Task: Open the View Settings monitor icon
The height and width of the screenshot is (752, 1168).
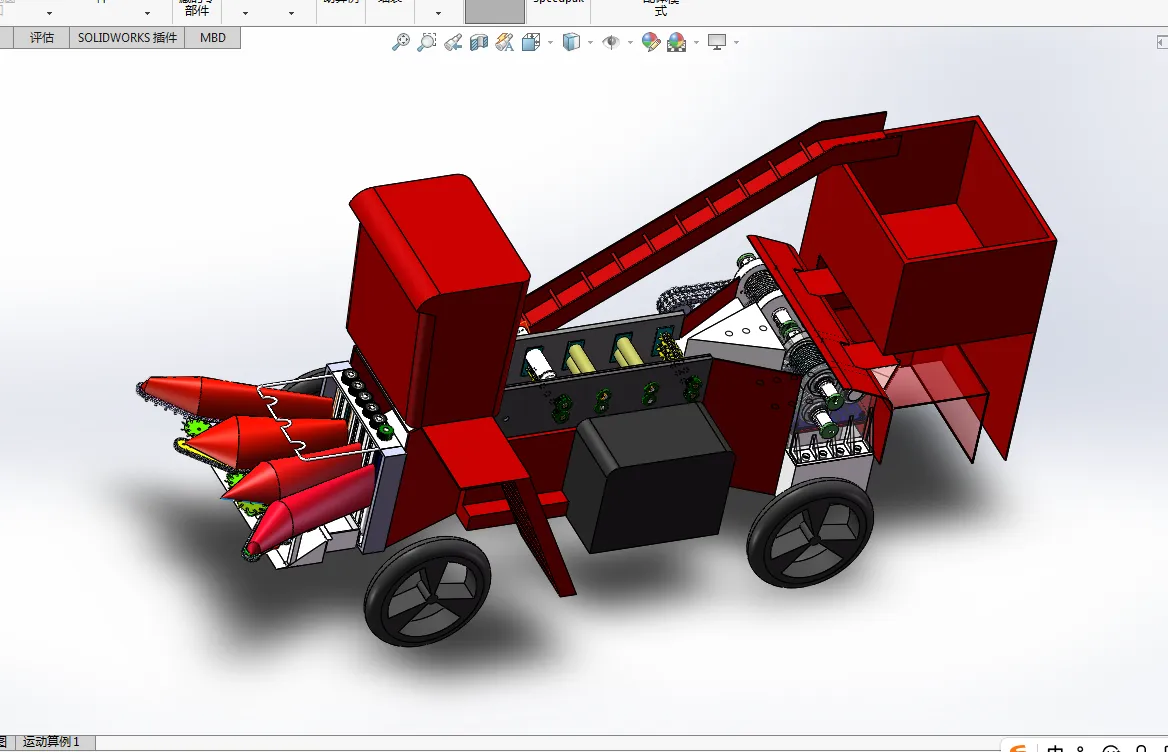Action: [717, 42]
